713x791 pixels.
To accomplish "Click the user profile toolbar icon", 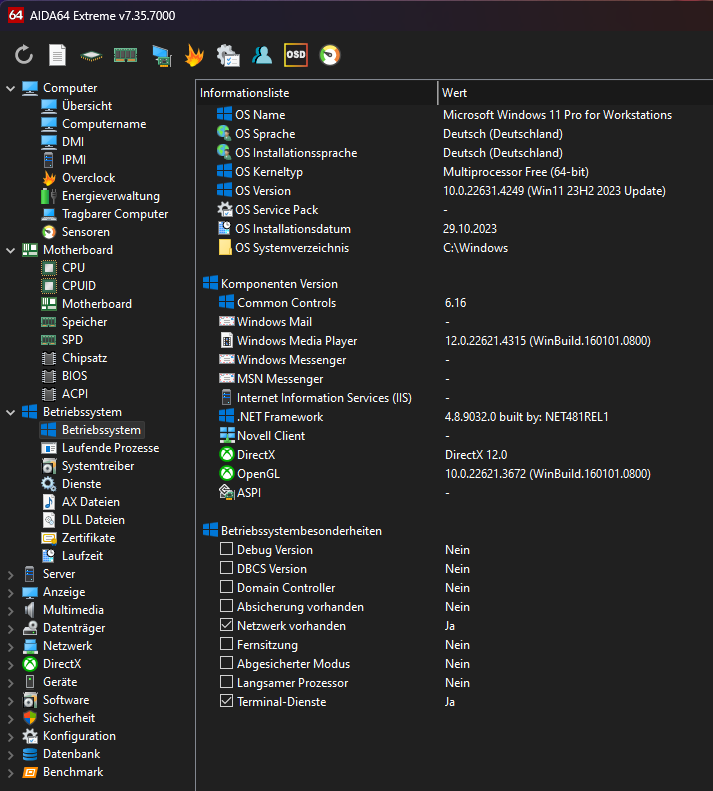I will point(262,55).
